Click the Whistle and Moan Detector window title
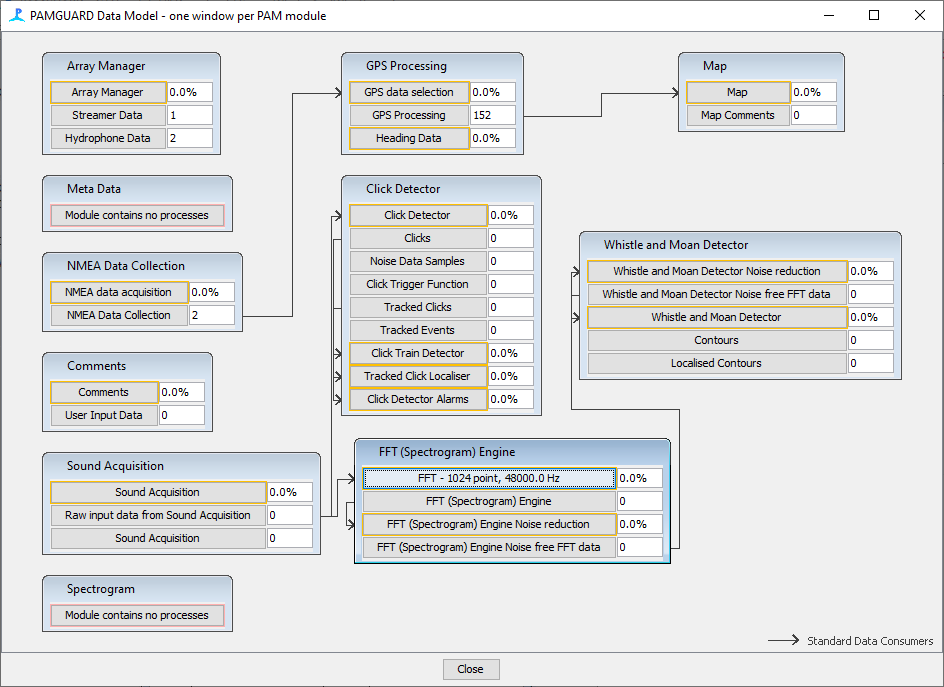 pyautogui.click(x=676, y=244)
